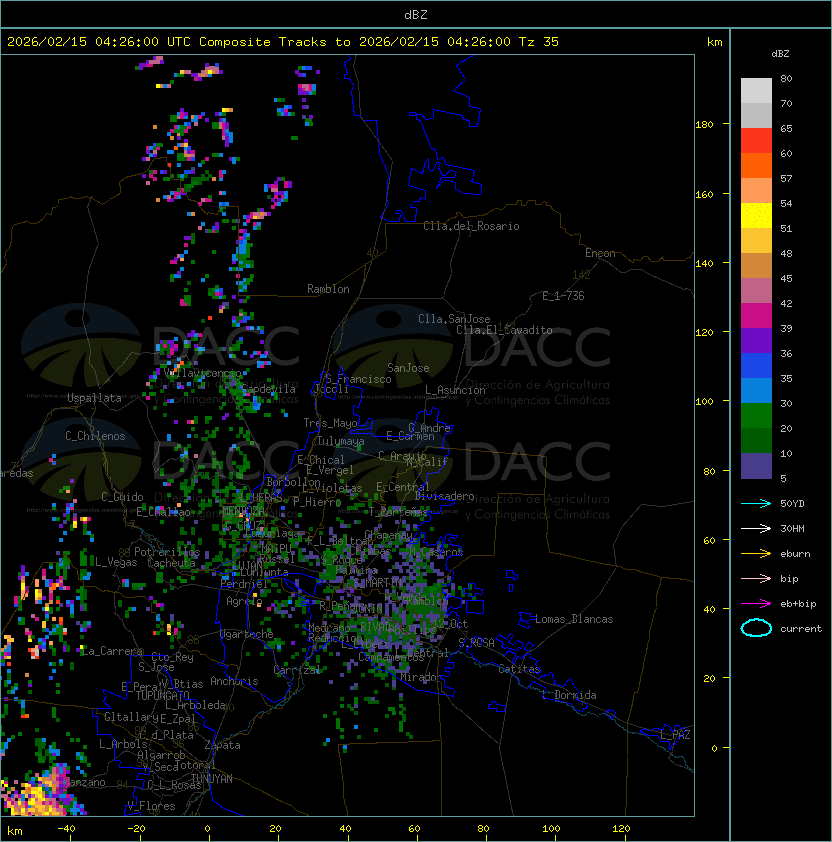Click the 'Catitas' map label
Viewport: 832px width, 842px height.
[x=519, y=669]
